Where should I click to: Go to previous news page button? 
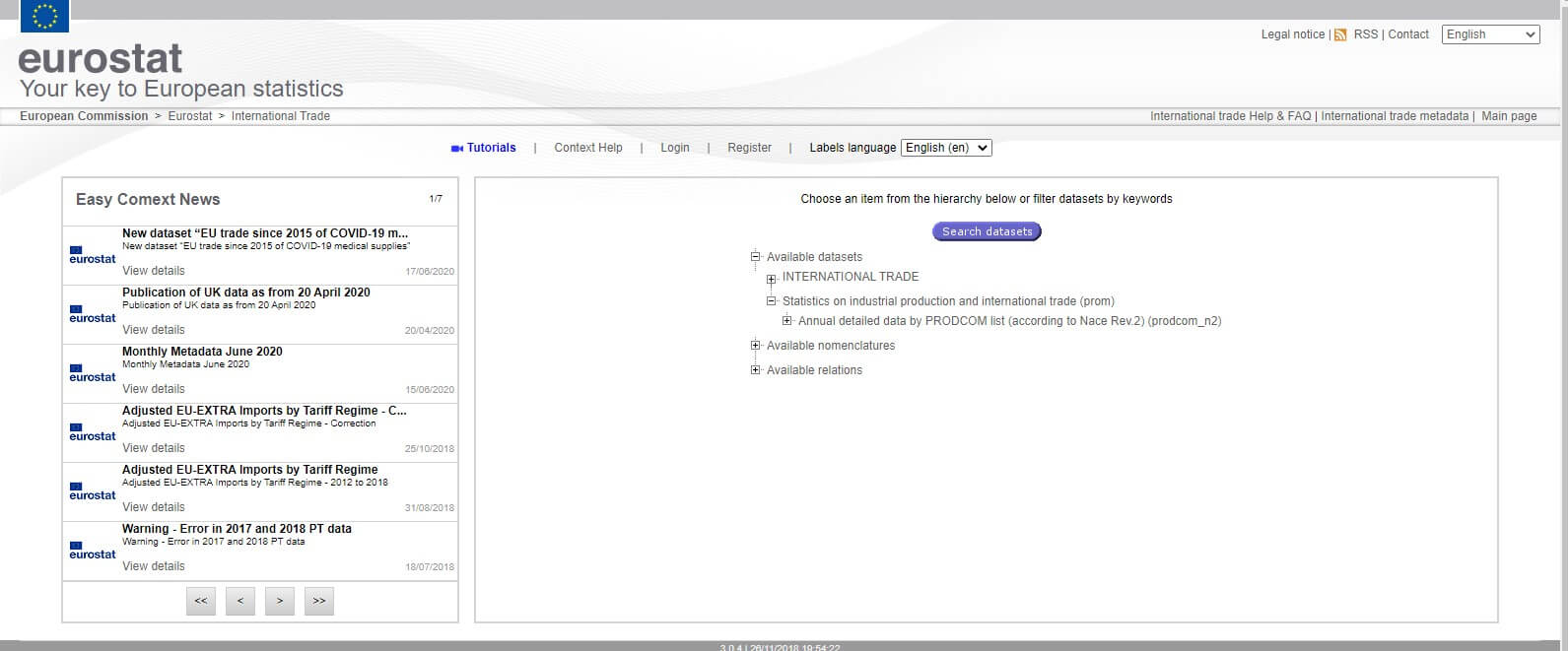(x=240, y=601)
